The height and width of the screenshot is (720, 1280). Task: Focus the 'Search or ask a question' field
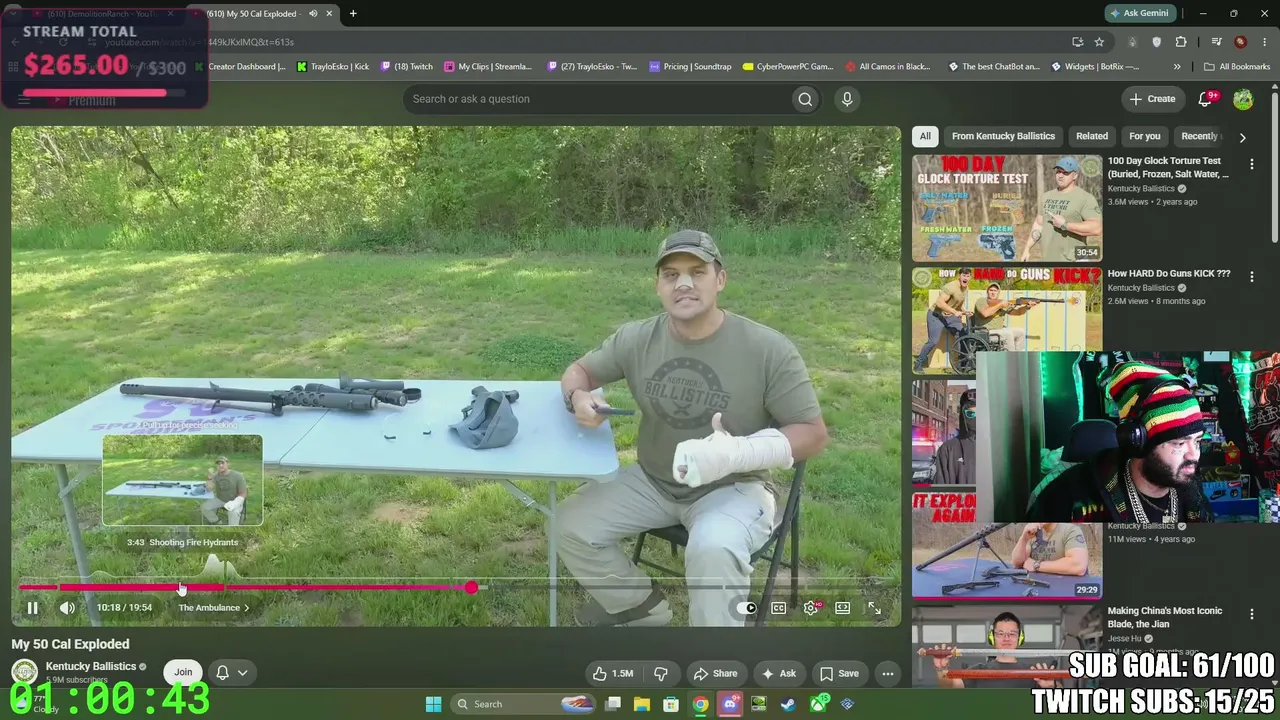point(597,99)
